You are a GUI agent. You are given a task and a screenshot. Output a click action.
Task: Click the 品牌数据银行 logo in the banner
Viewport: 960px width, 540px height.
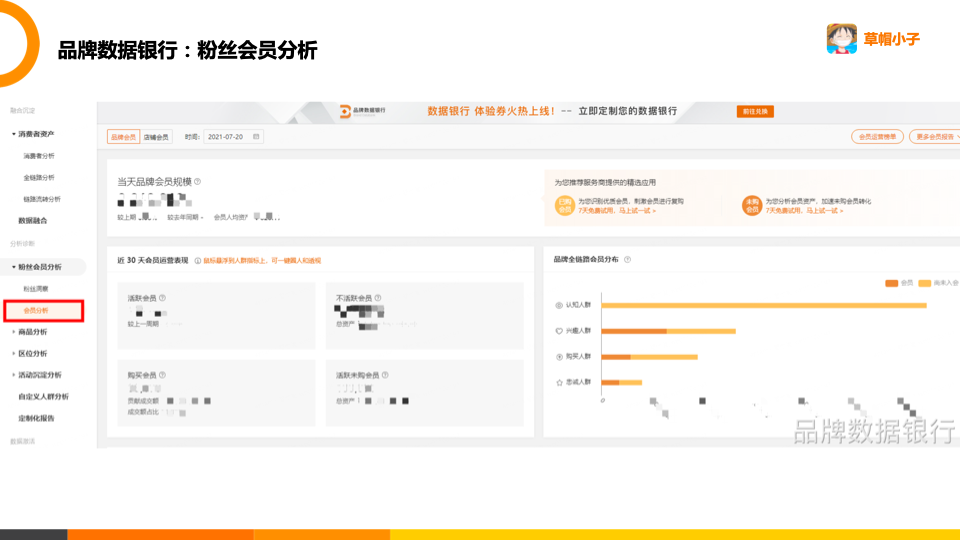362,111
